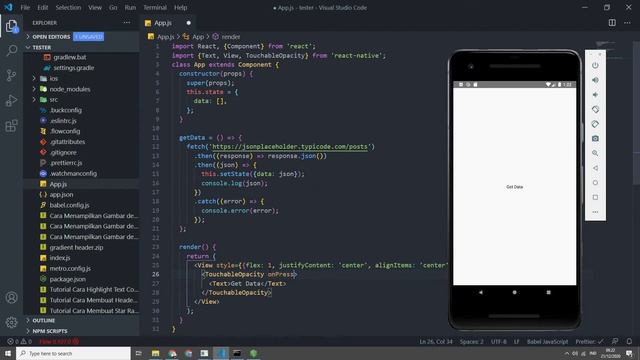Open the Extensions view
This screenshot has height=360, width=640.
11,125
